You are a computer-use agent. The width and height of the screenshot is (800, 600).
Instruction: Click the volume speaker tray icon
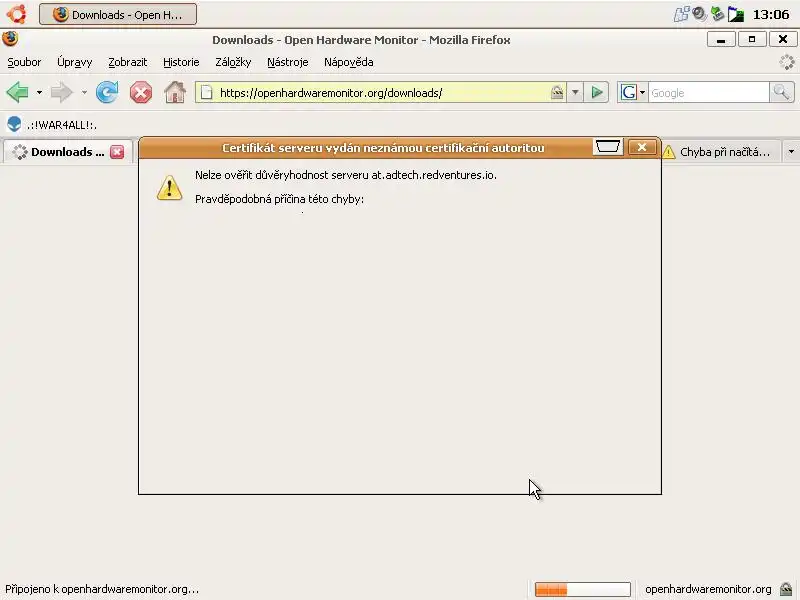[x=699, y=14]
